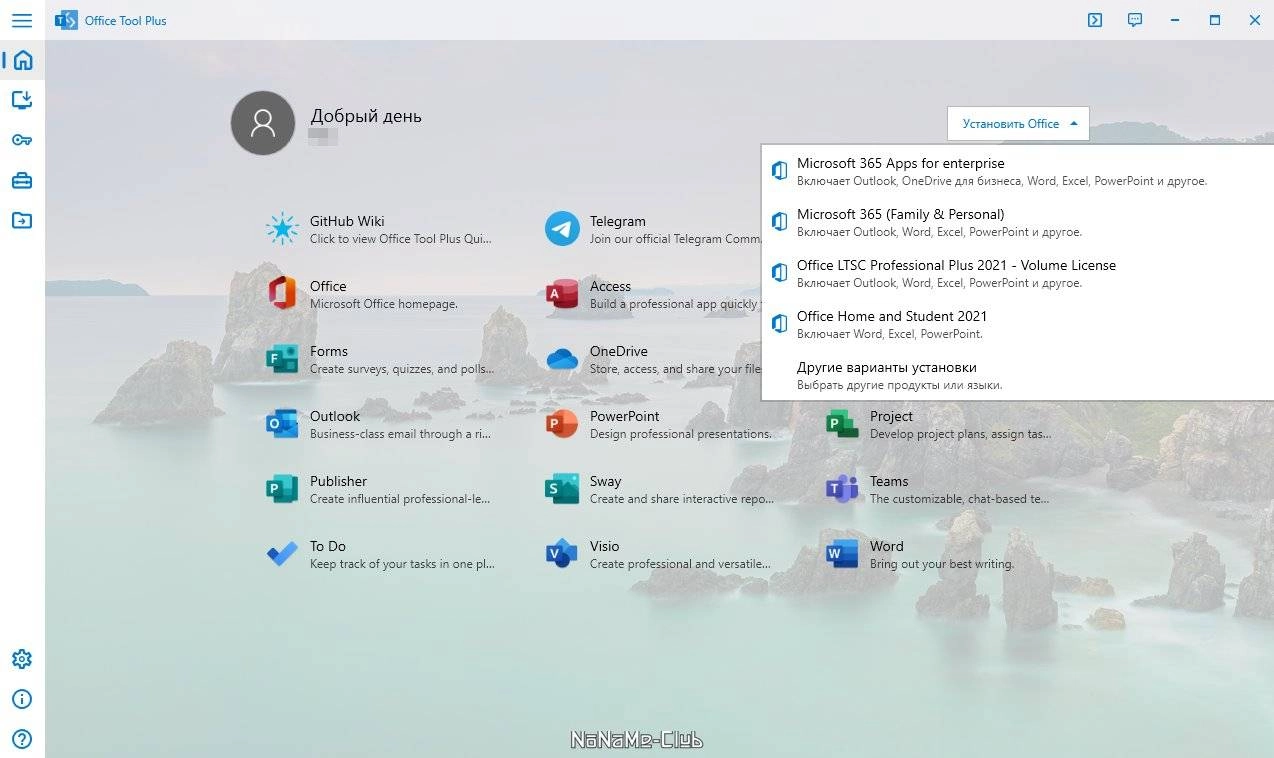Open the To Do app shortcut

click(x=380, y=554)
